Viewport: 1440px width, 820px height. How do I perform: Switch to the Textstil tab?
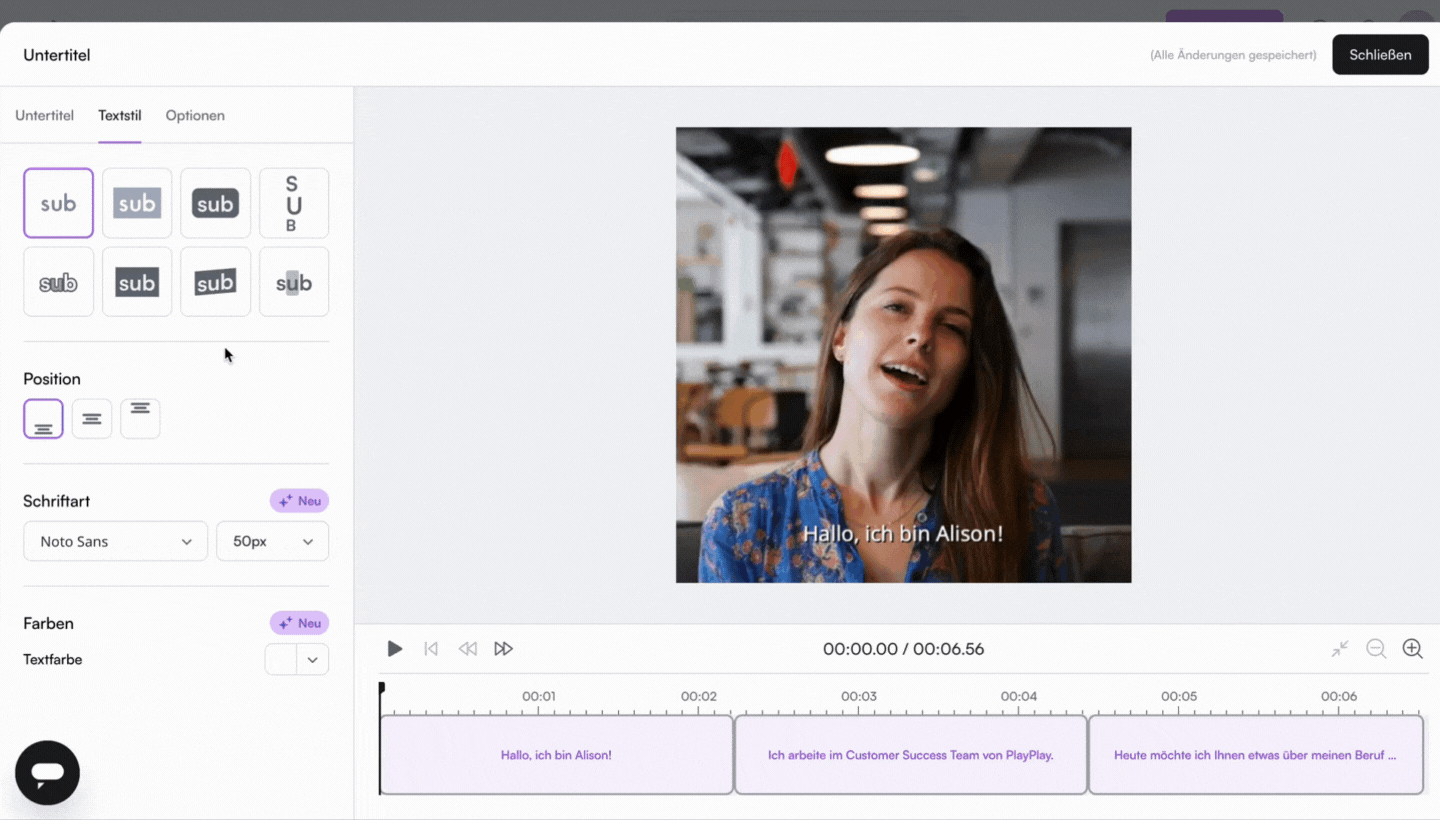[x=119, y=115]
